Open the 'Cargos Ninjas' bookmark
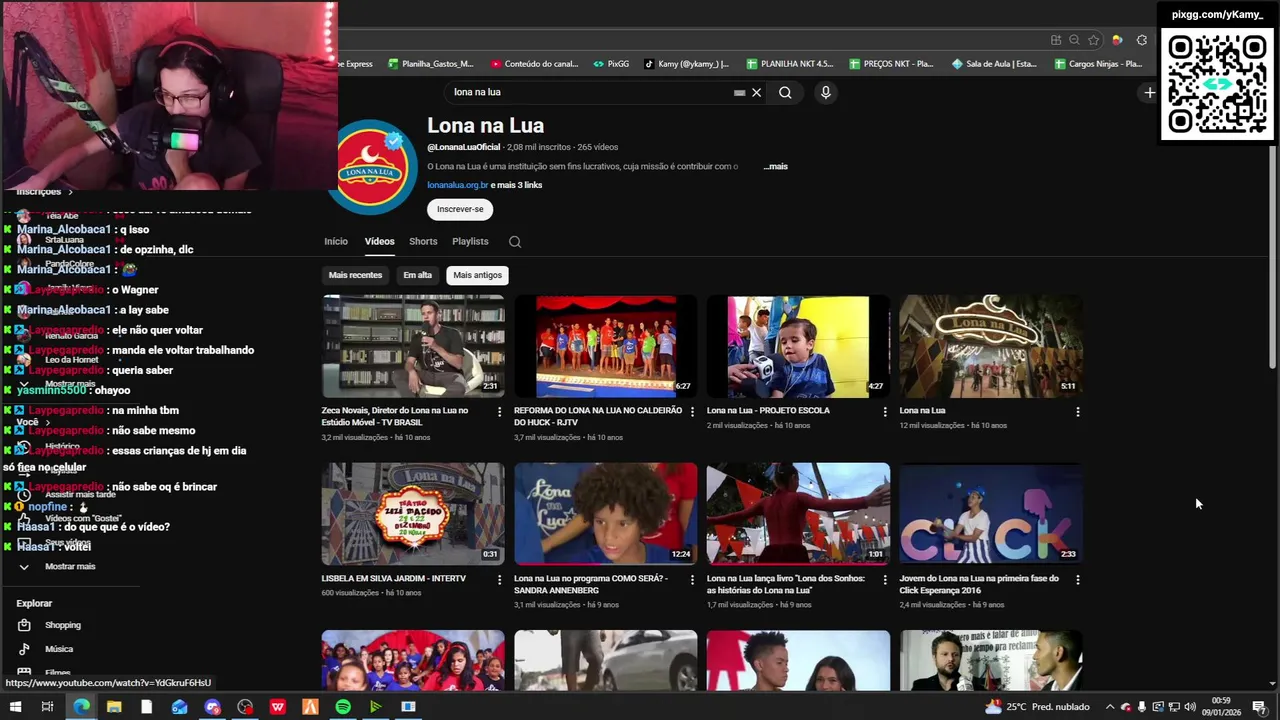The height and width of the screenshot is (720, 1280). [1097, 64]
